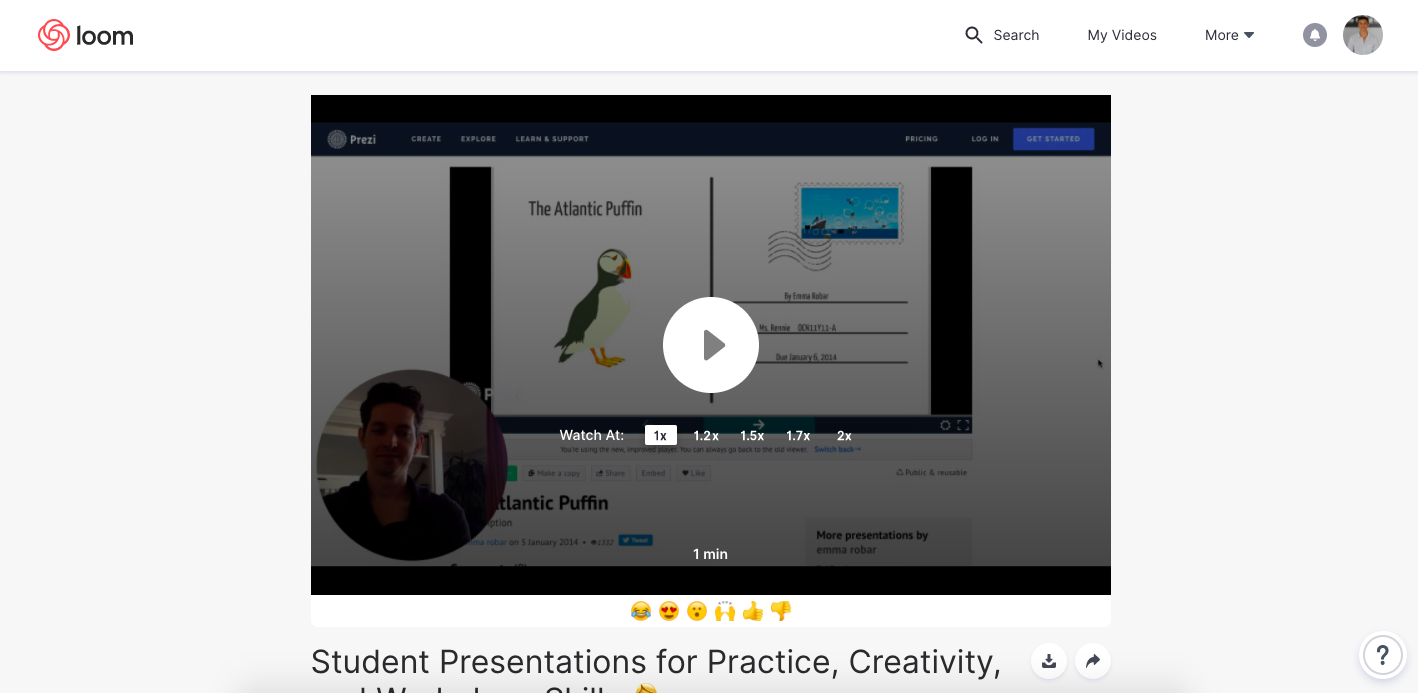React with the thumbs down emoji

click(781, 611)
